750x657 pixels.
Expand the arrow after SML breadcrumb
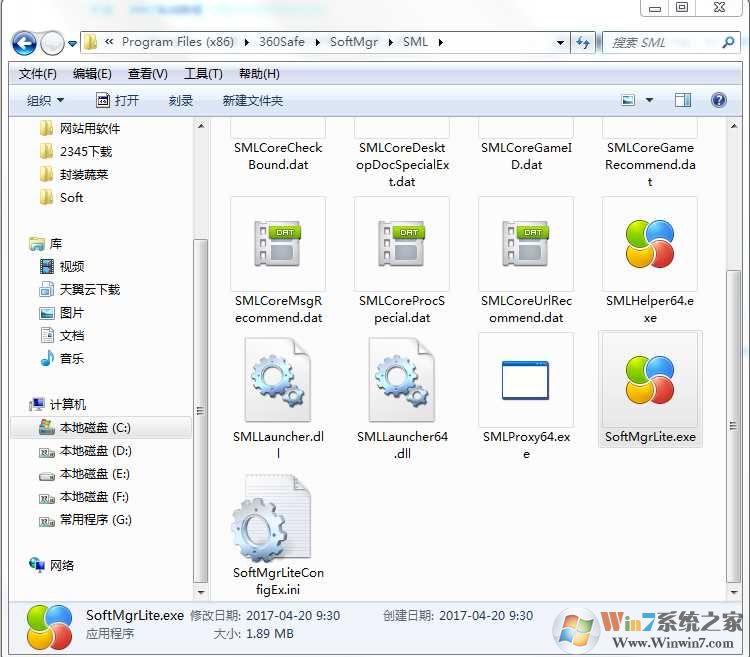pos(441,43)
